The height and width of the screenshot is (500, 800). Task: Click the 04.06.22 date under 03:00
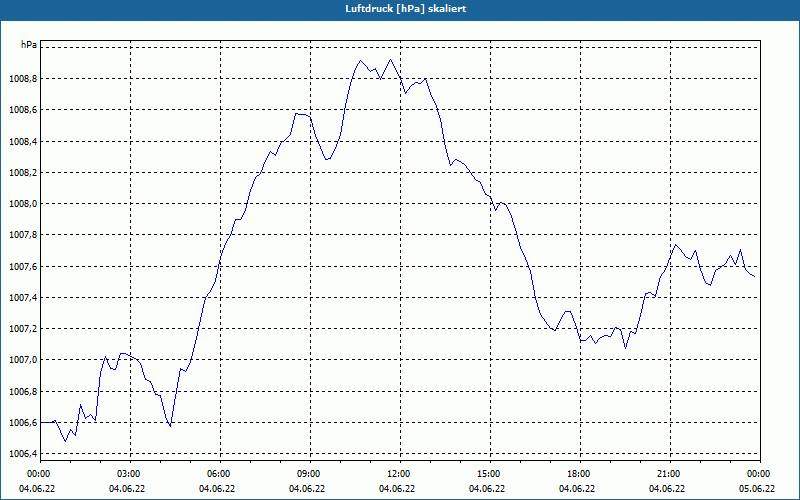click(127, 489)
